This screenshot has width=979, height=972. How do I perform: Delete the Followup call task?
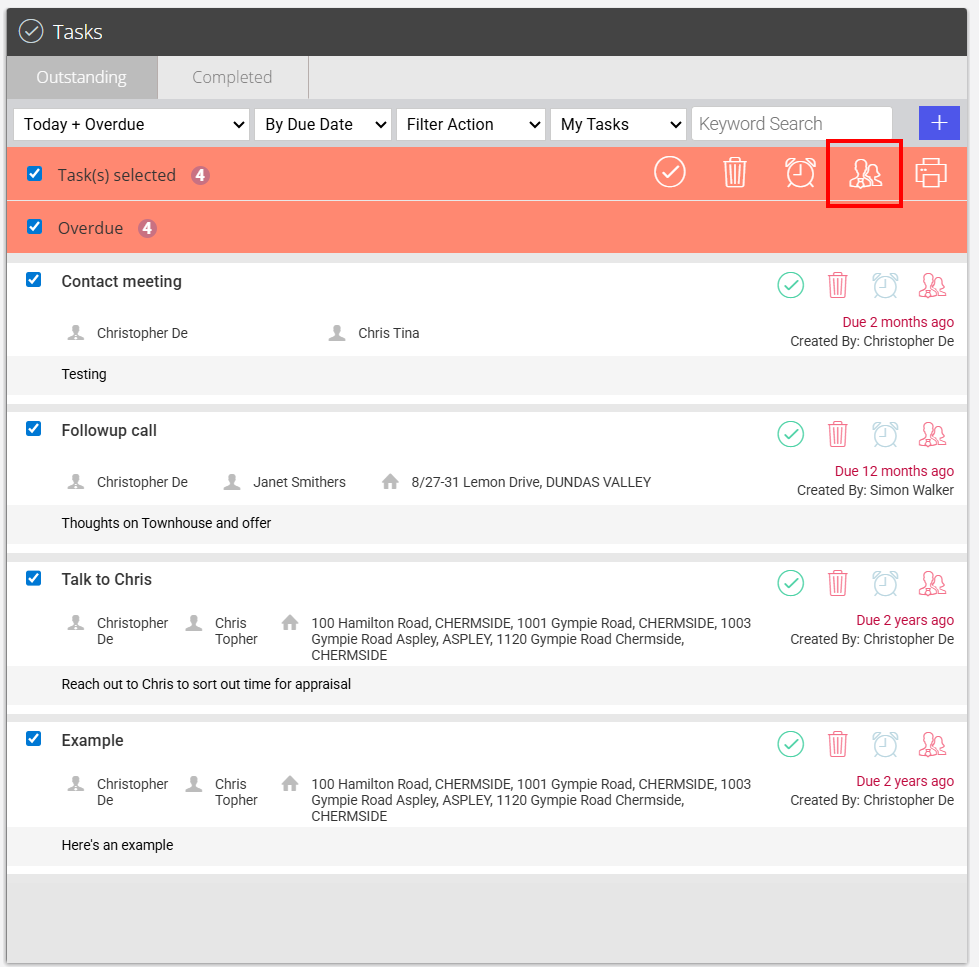pyautogui.click(x=837, y=434)
